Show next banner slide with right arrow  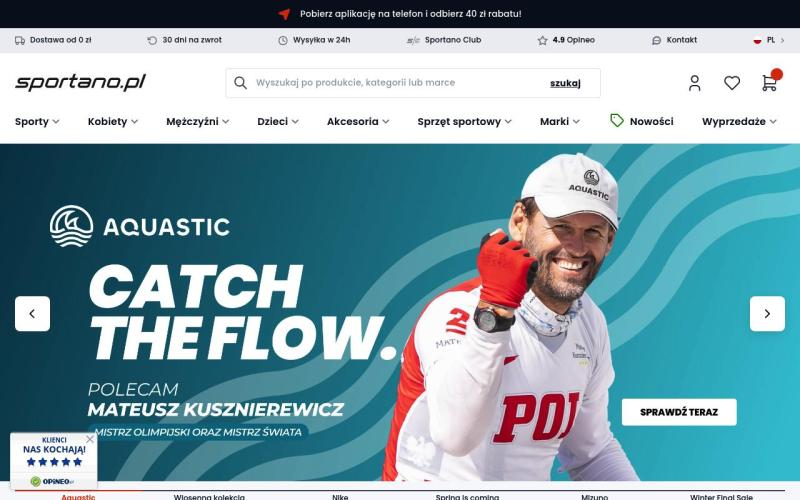pos(767,314)
